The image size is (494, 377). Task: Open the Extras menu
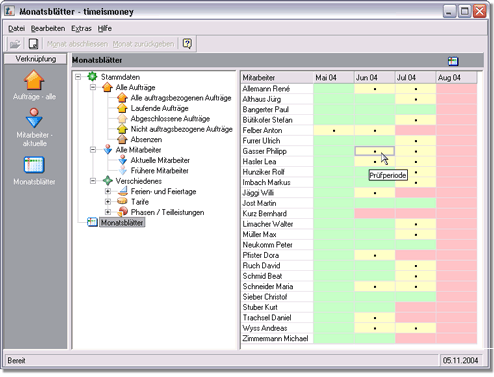81,29
